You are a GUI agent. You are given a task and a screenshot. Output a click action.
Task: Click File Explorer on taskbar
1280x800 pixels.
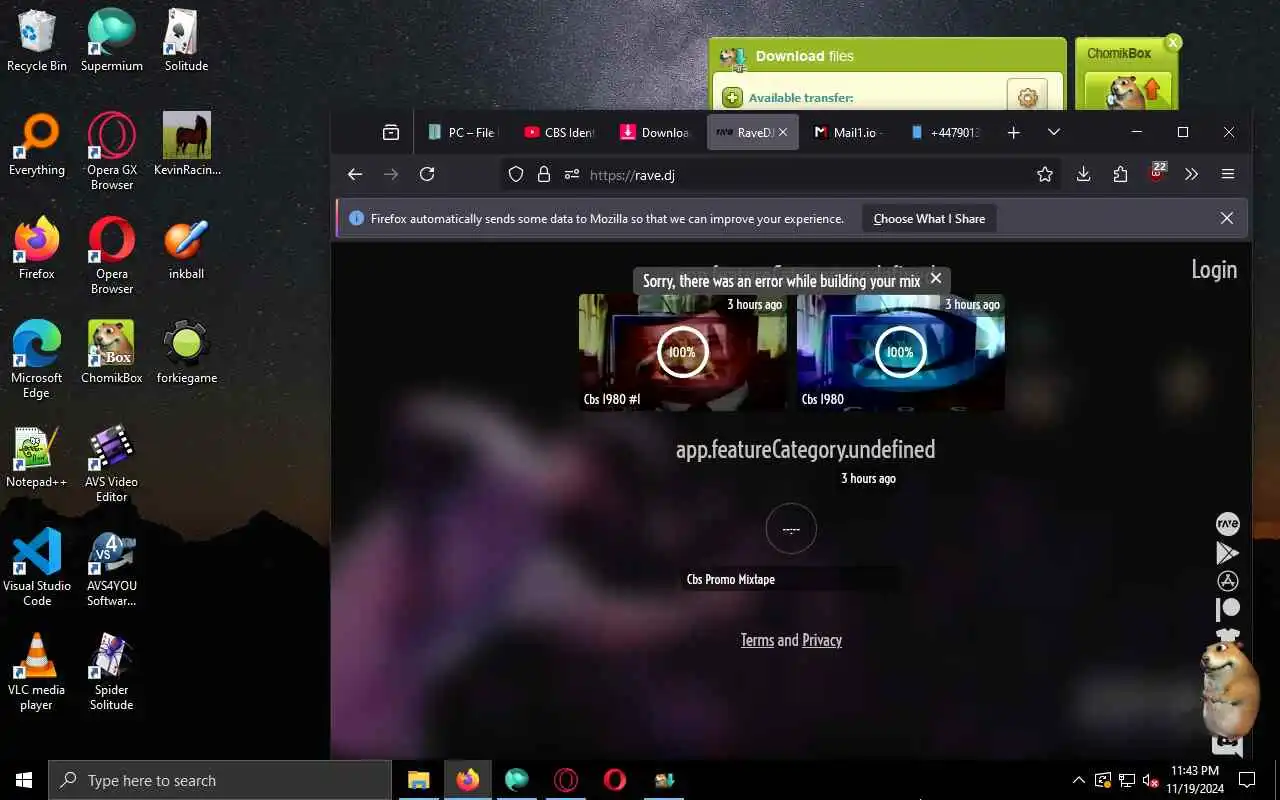pos(418,780)
